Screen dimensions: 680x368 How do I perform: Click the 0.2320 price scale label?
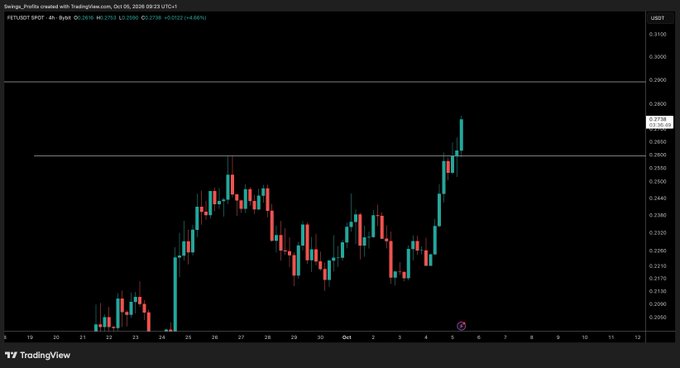tap(657, 233)
